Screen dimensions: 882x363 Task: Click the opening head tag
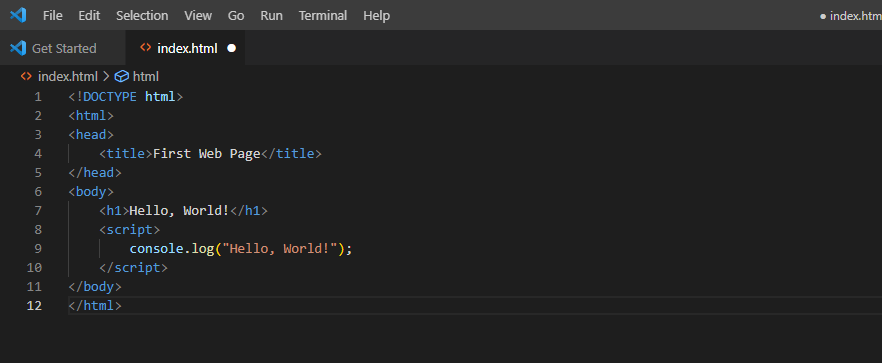click(91, 135)
